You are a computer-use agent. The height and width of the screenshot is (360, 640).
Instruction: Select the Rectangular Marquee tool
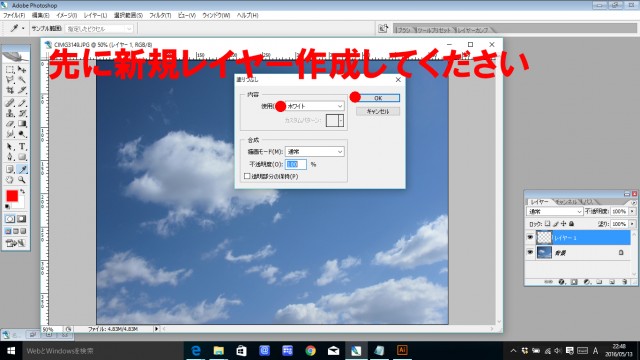point(10,70)
